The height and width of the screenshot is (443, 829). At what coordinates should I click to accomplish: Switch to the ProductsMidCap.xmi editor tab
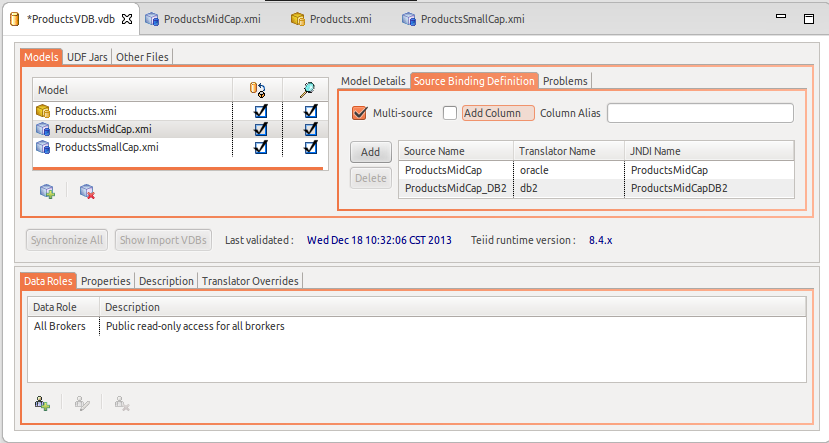pyautogui.click(x=203, y=19)
